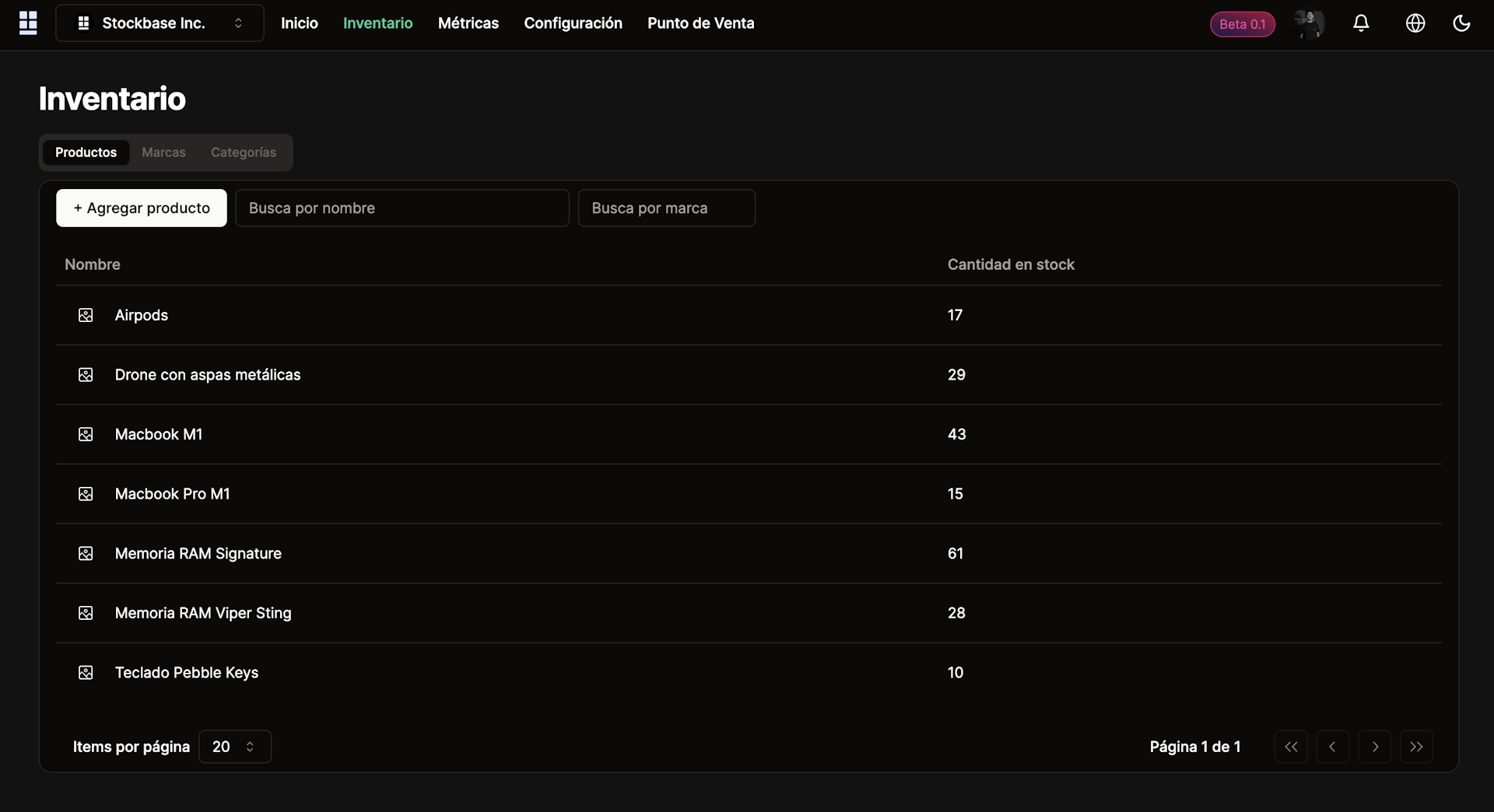Navigate to Métricas
The image size is (1494, 812).
(x=468, y=23)
